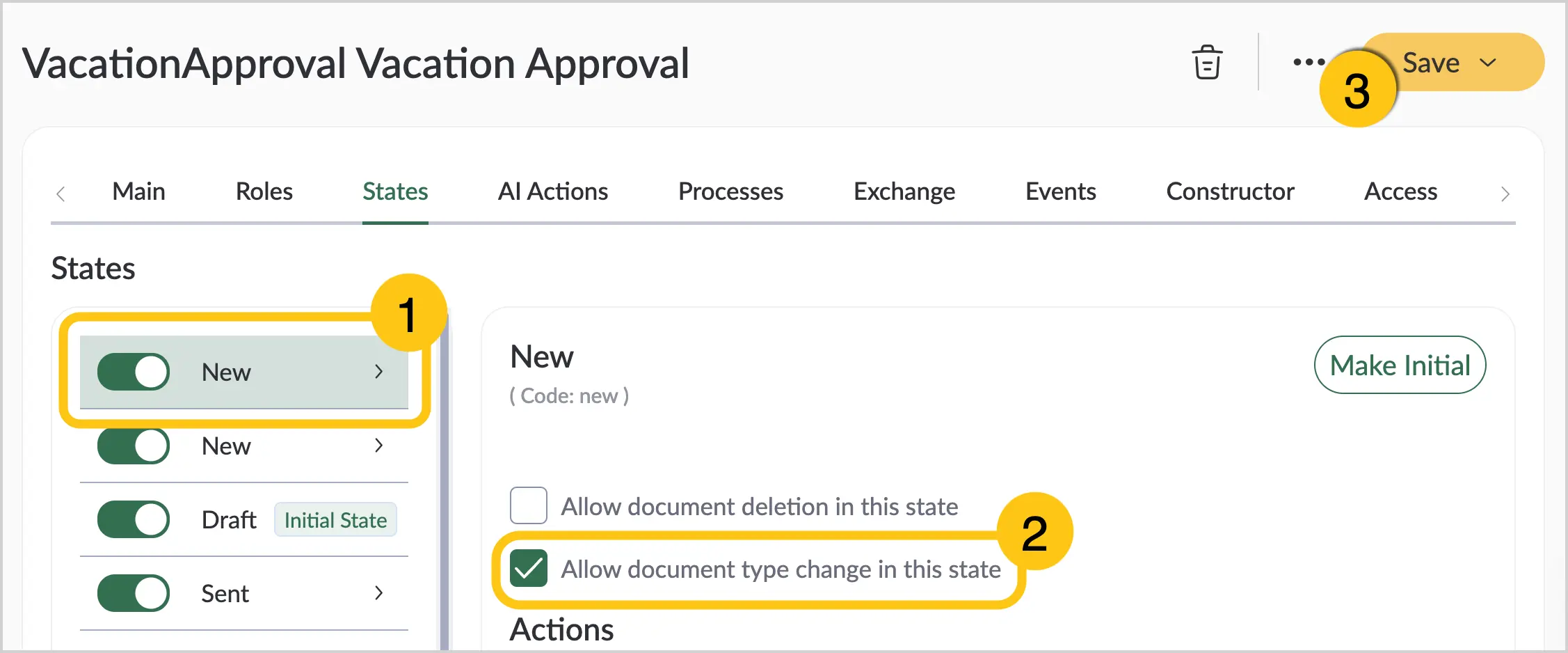The height and width of the screenshot is (653, 1568).
Task: Click the Make Initial button
Action: coord(1400,365)
